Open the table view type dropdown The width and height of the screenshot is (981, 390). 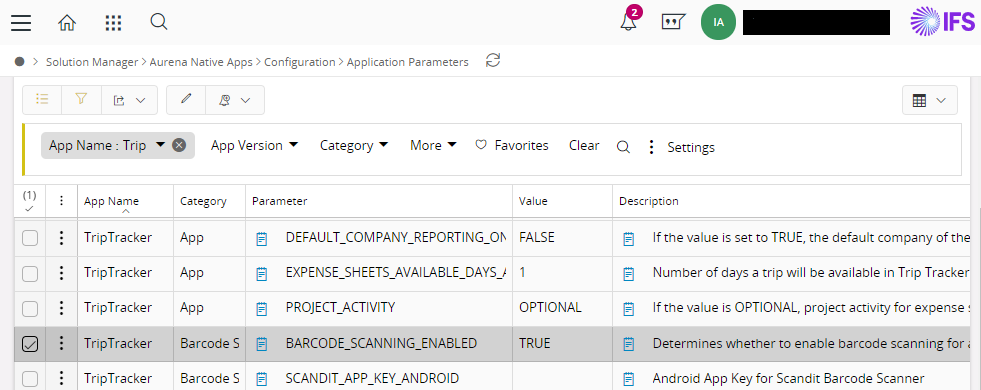[x=930, y=100]
